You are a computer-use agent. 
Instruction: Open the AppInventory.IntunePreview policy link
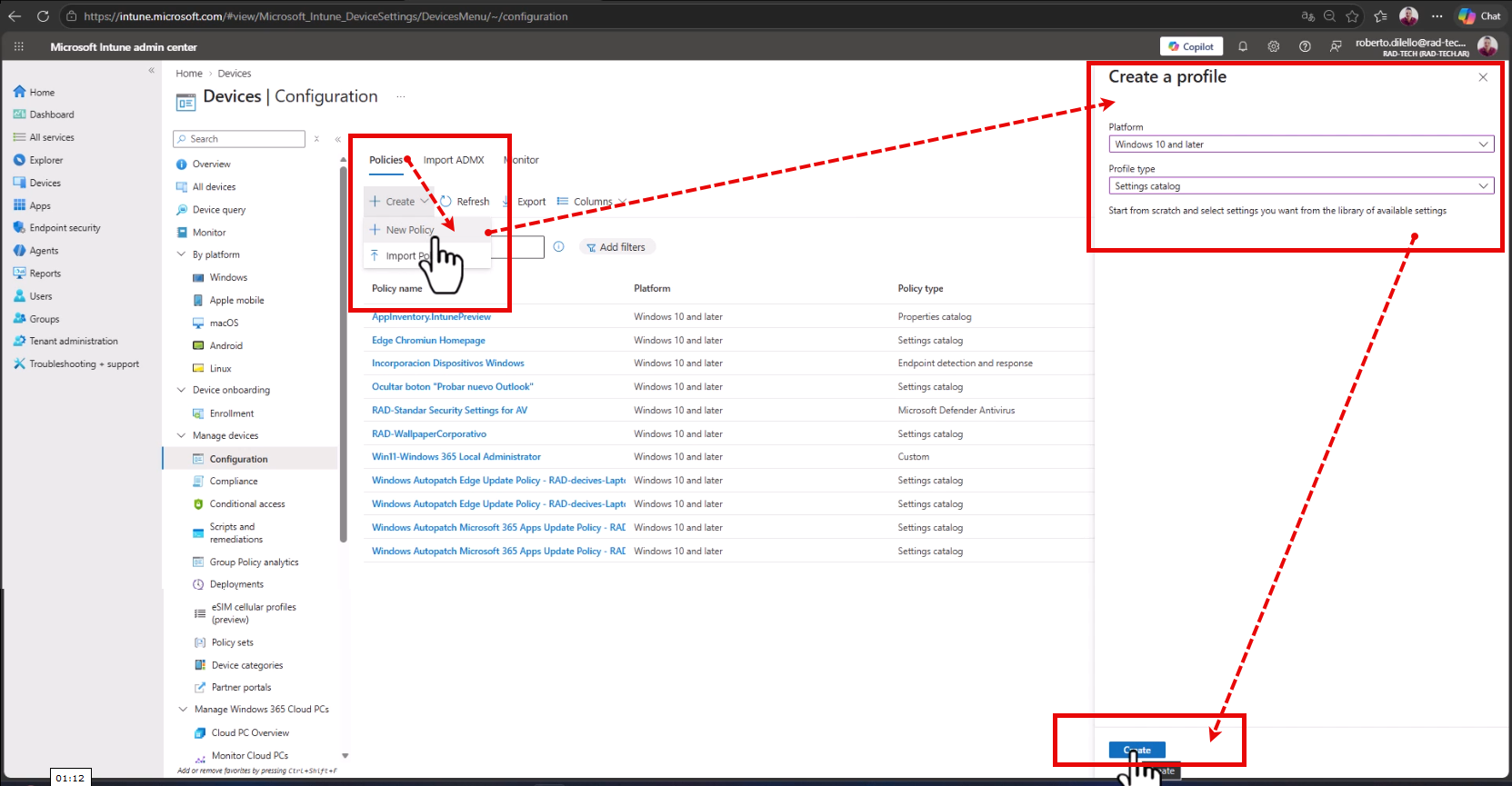431,317
